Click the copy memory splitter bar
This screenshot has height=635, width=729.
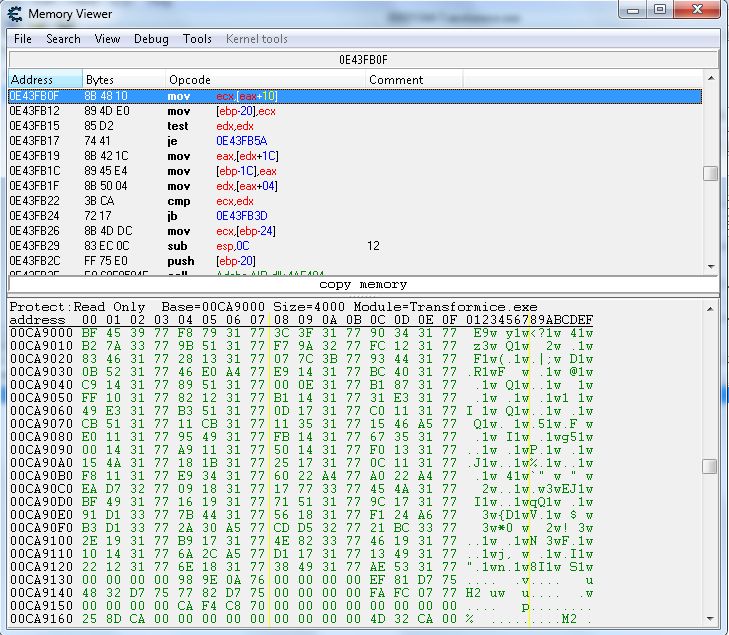click(x=363, y=285)
